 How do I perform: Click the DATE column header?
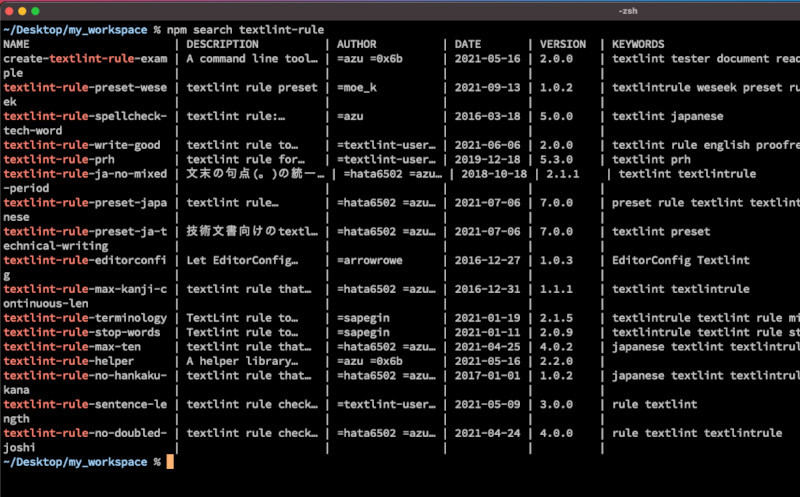tap(468, 44)
